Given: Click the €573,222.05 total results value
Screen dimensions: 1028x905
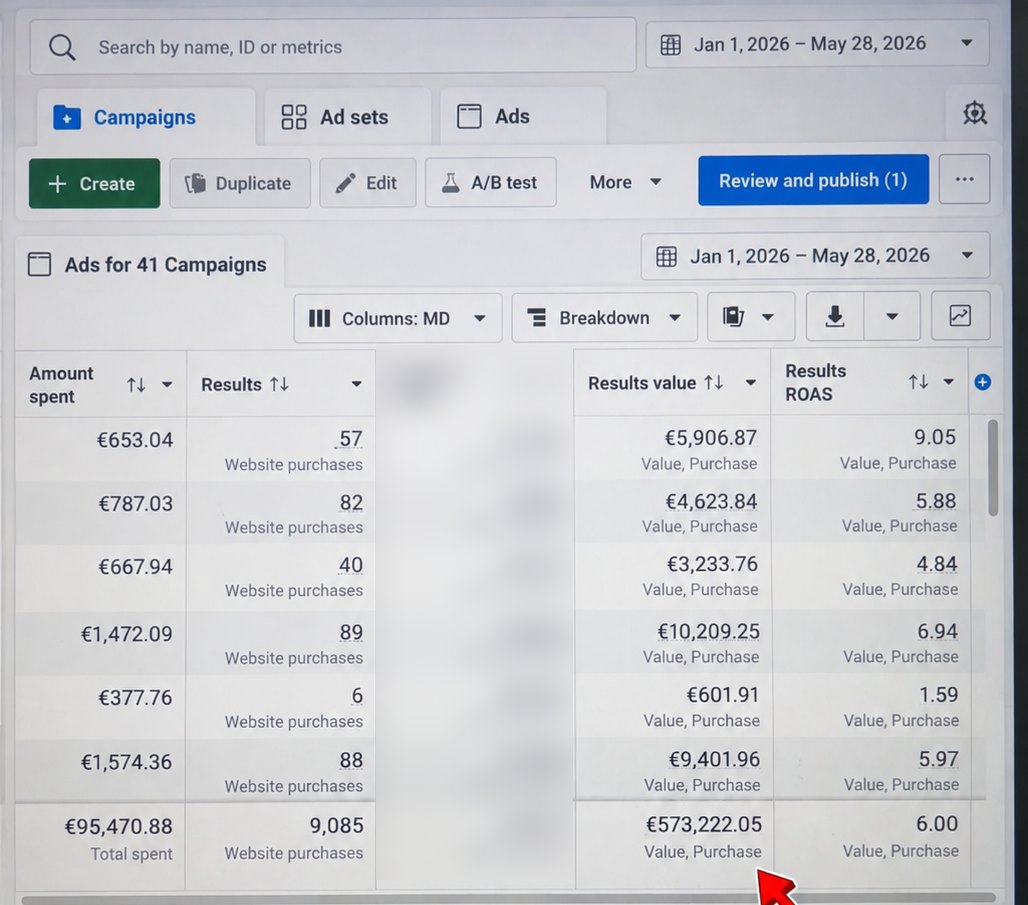Looking at the screenshot, I should point(703,824).
